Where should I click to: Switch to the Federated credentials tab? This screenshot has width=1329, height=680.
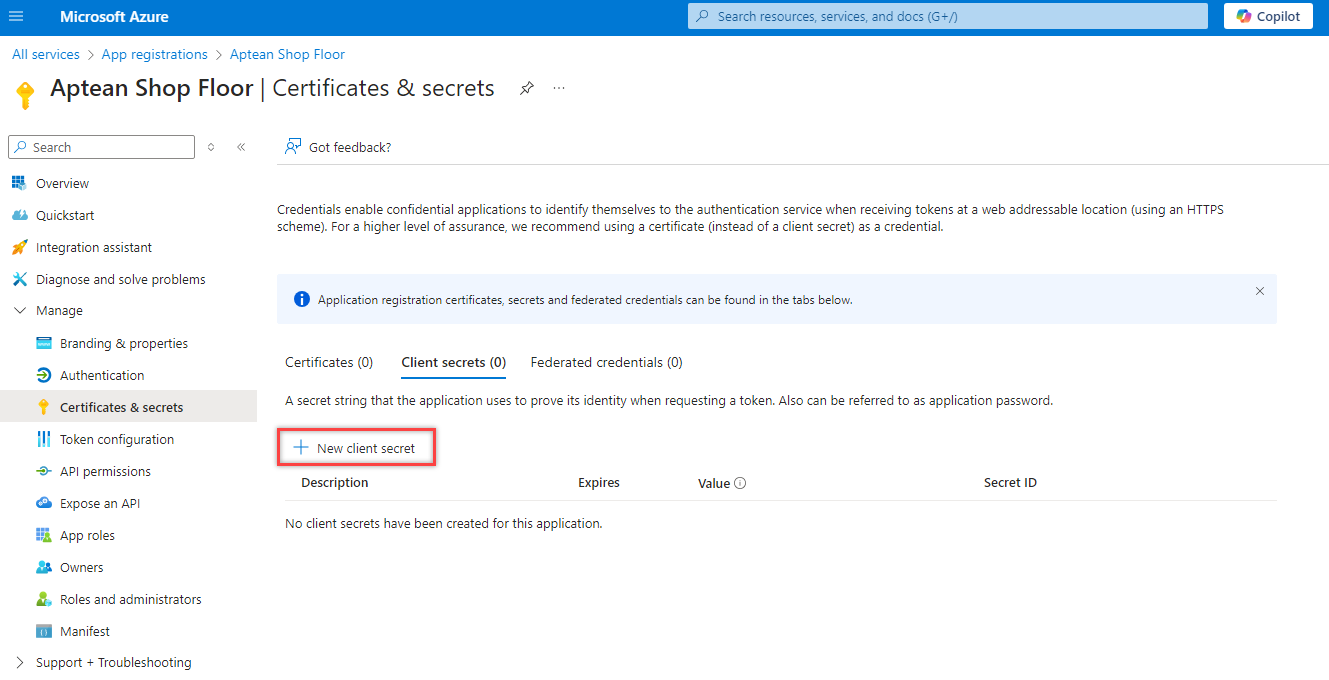point(606,362)
